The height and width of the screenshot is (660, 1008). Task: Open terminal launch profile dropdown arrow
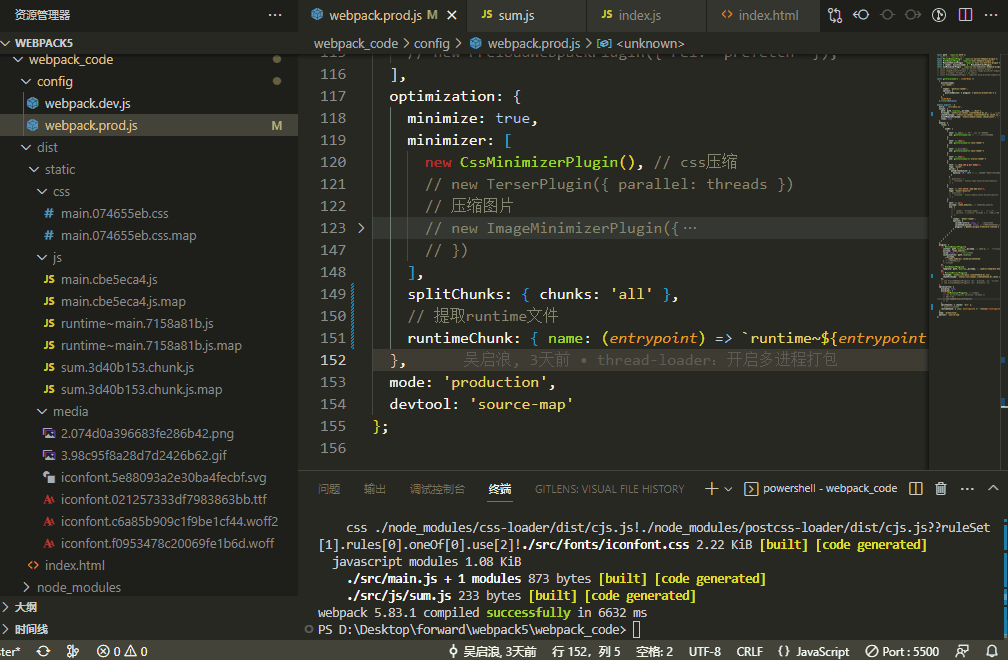coord(728,489)
